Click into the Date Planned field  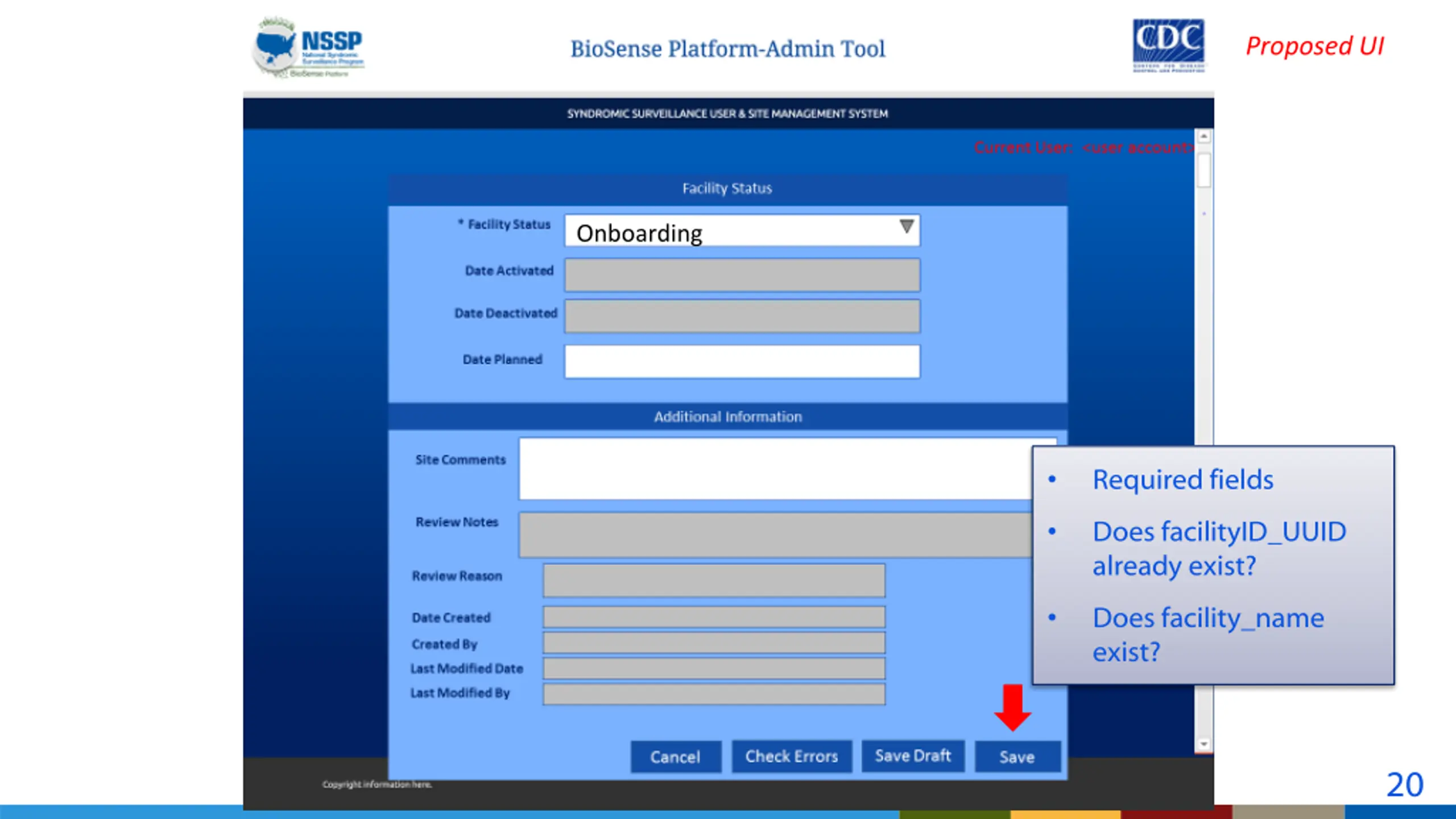coord(742,361)
